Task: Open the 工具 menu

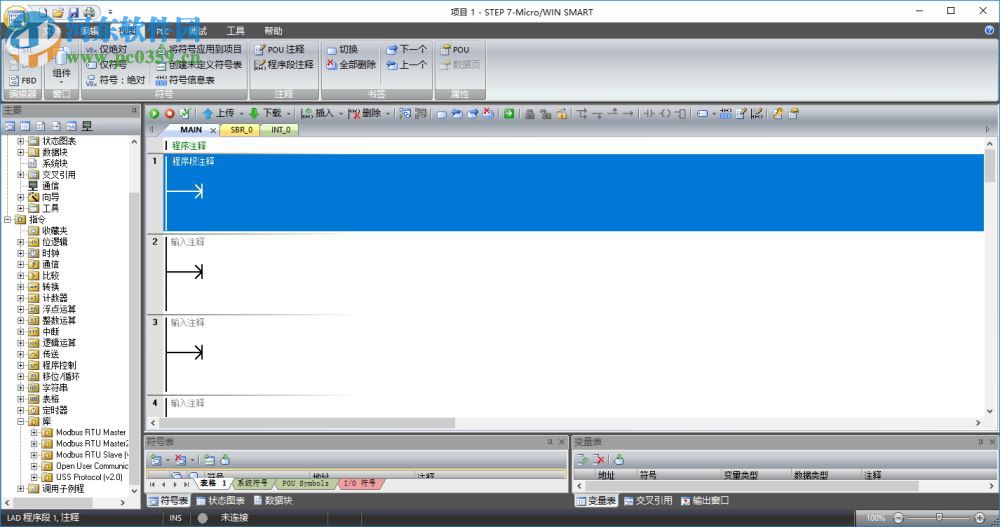Action: pyautogui.click(x=235, y=31)
